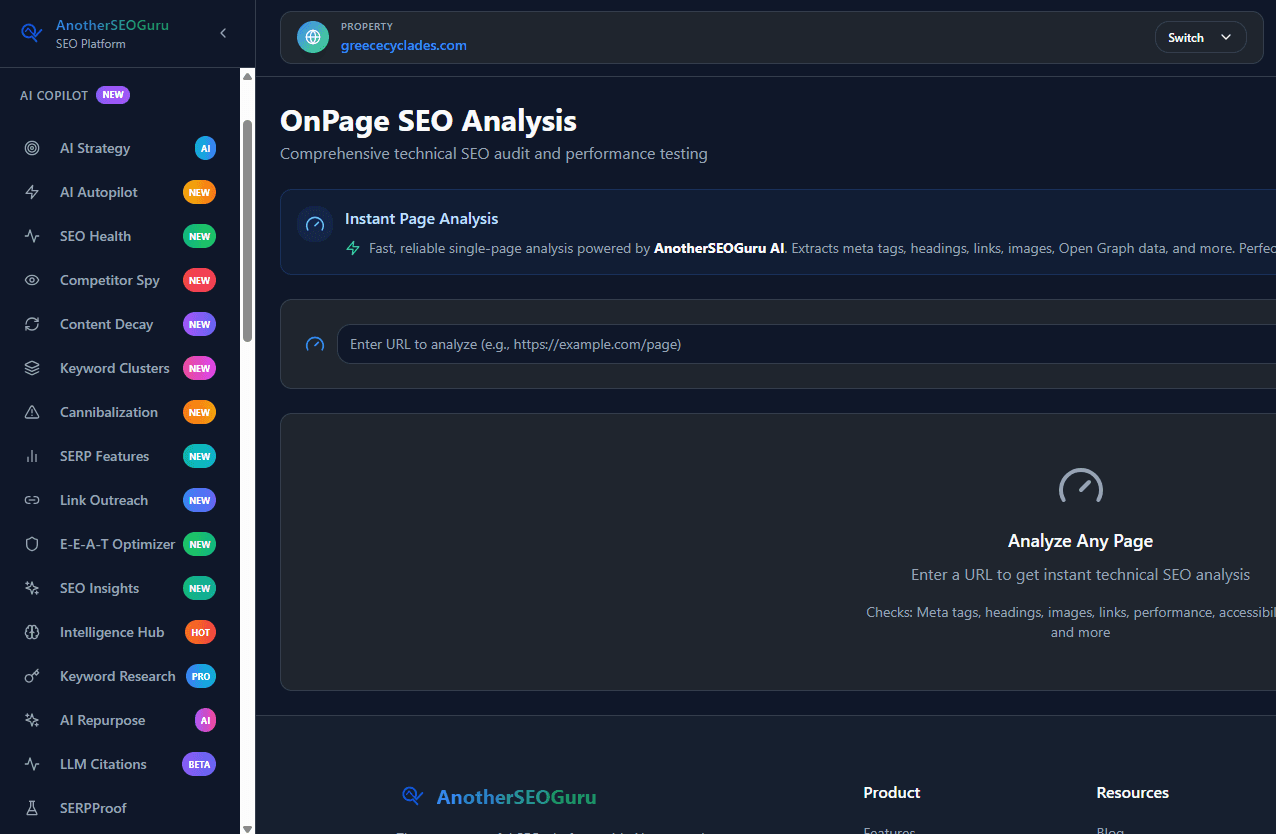Click the Analyze Any Page heading

(x=1080, y=541)
